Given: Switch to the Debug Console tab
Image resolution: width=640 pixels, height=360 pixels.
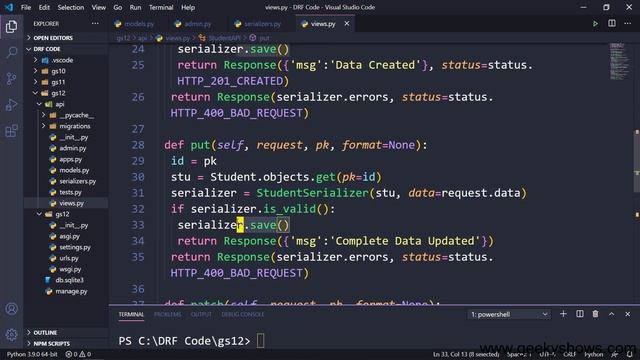Looking at the screenshot, I should [242, 314].
